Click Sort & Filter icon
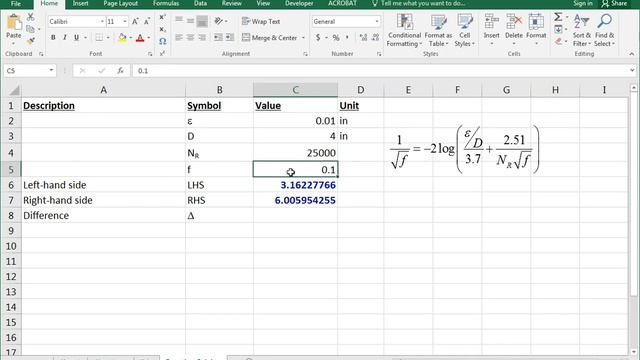This screenshot has height=360, width=640. (581, 21)
